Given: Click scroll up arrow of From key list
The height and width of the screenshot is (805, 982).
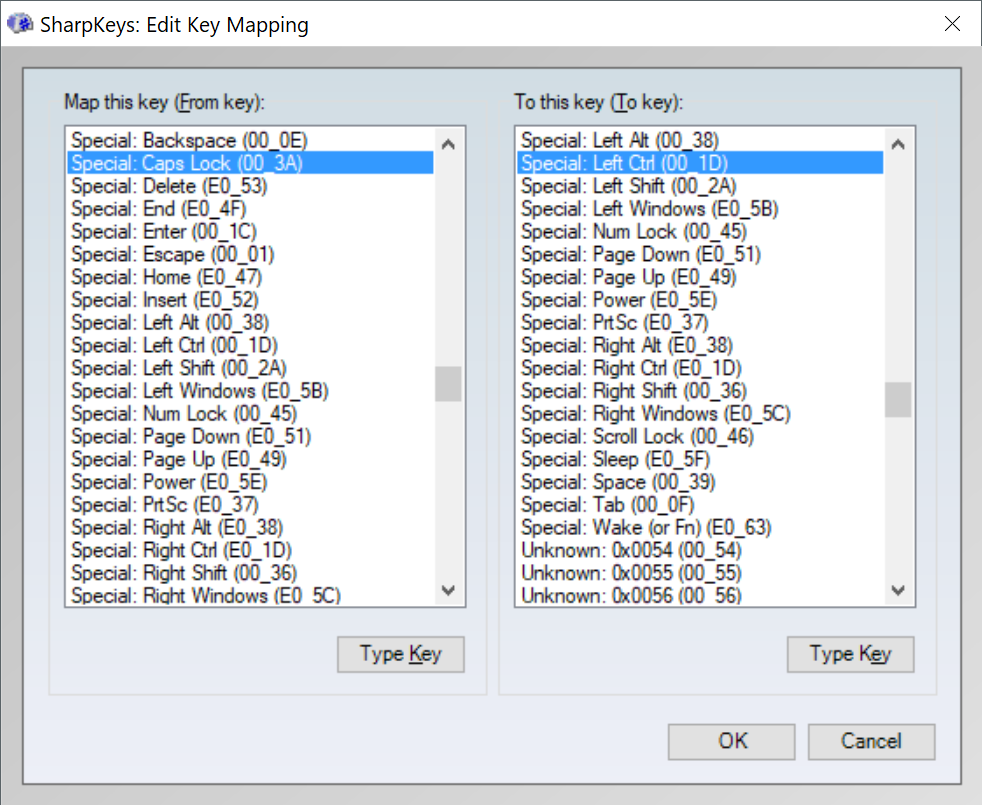Looking at the screenshot, I should [448, 145].
